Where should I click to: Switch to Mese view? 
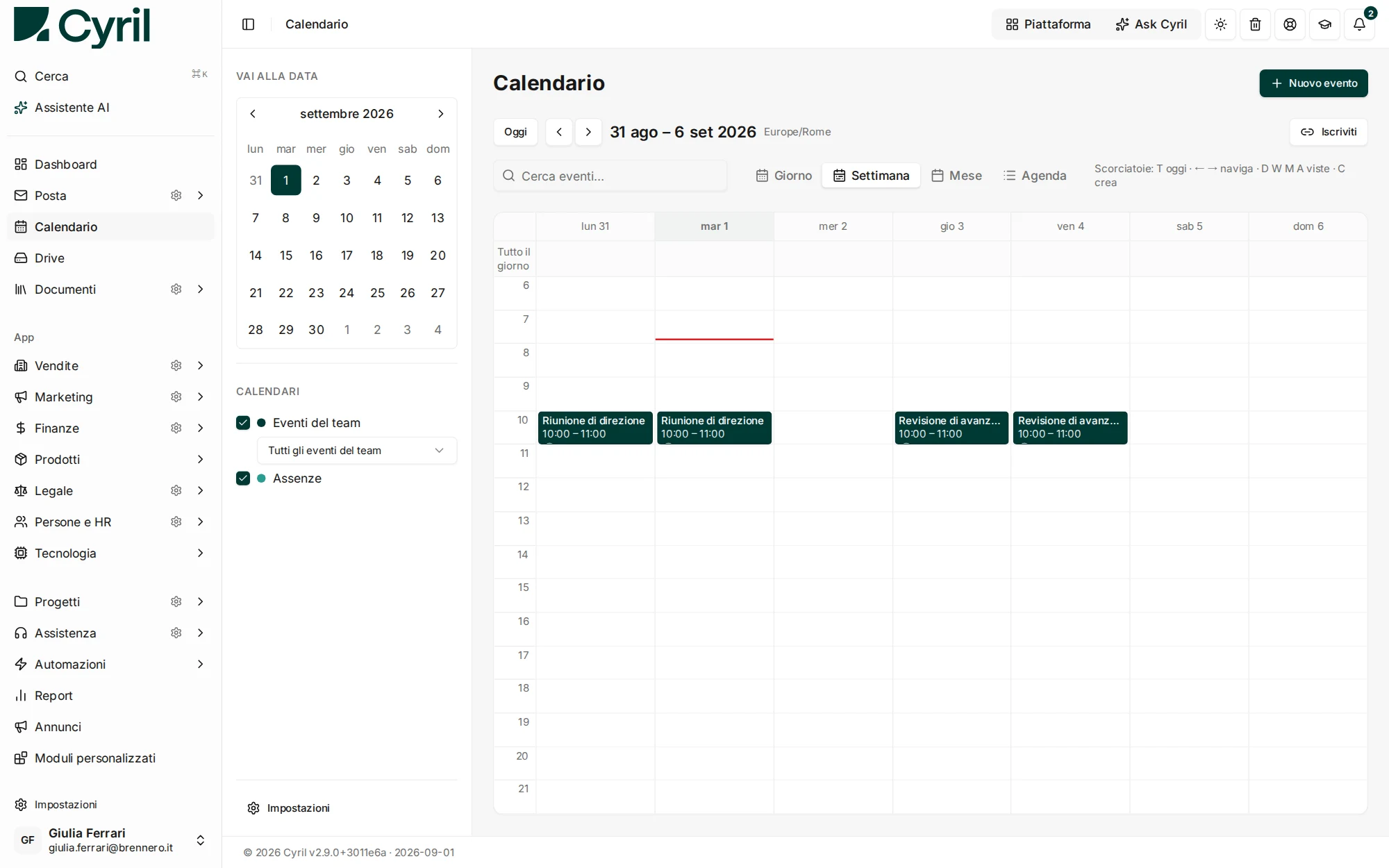[956, 176]
